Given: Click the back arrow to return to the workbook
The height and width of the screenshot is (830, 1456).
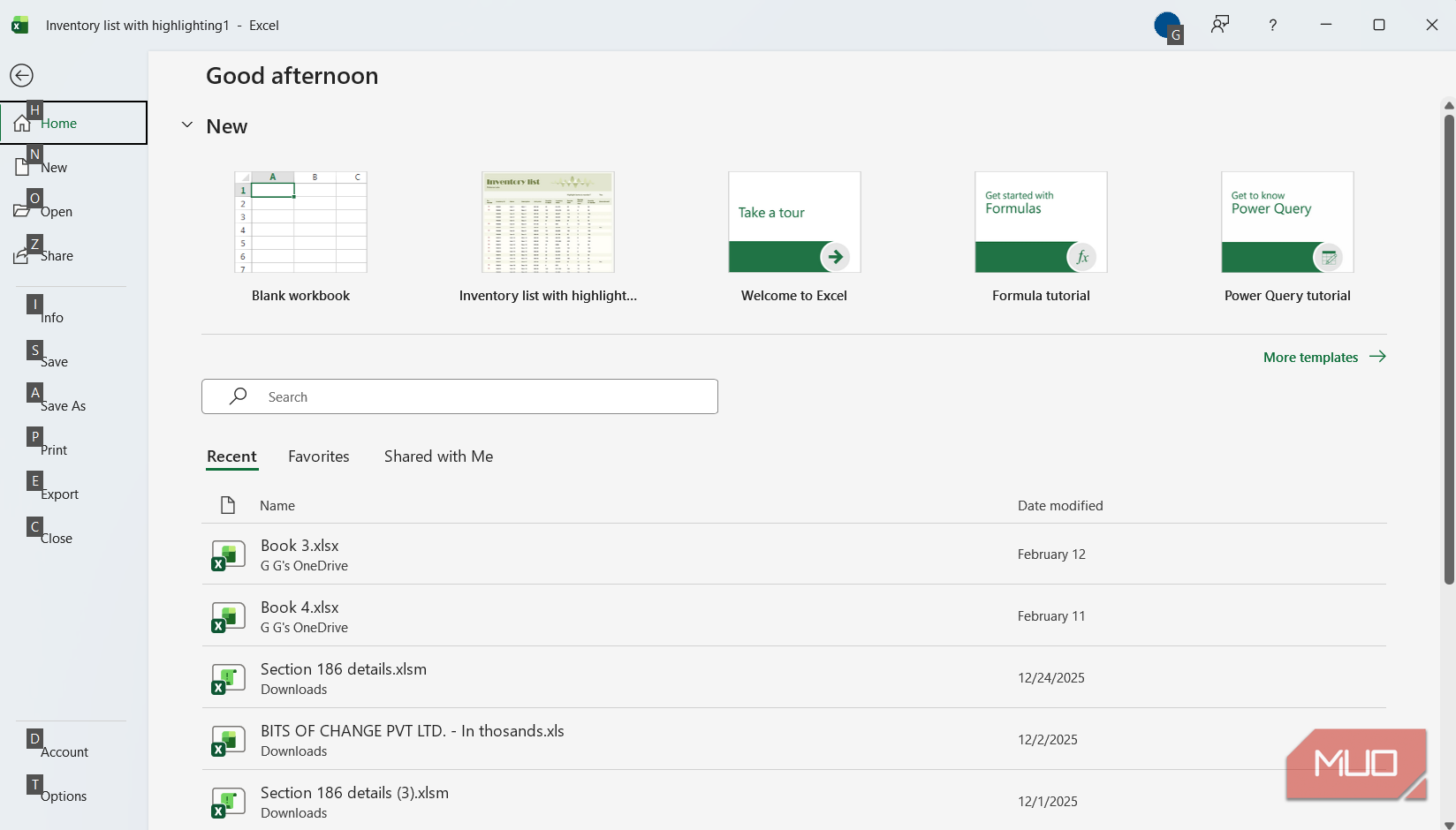Looking at the screenshot, I should [21, 76].
